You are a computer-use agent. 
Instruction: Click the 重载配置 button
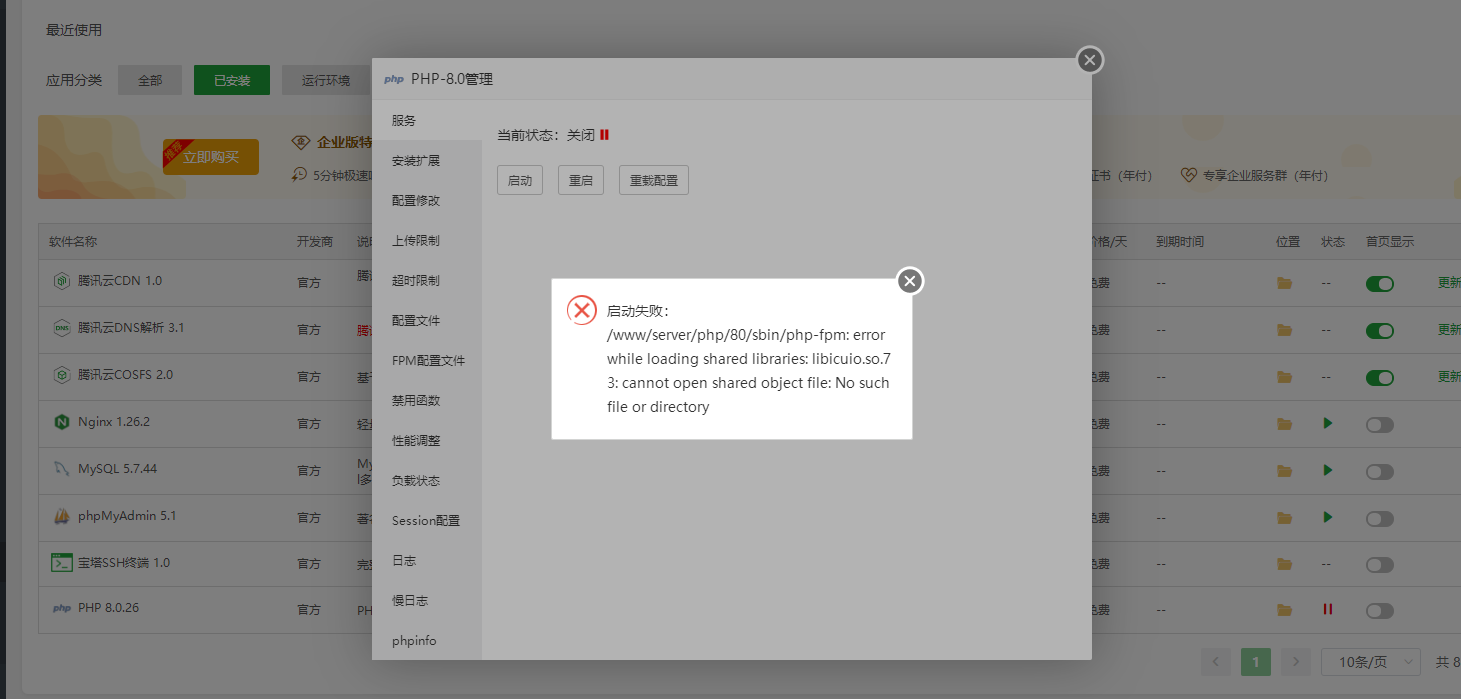tap(654, 180)
